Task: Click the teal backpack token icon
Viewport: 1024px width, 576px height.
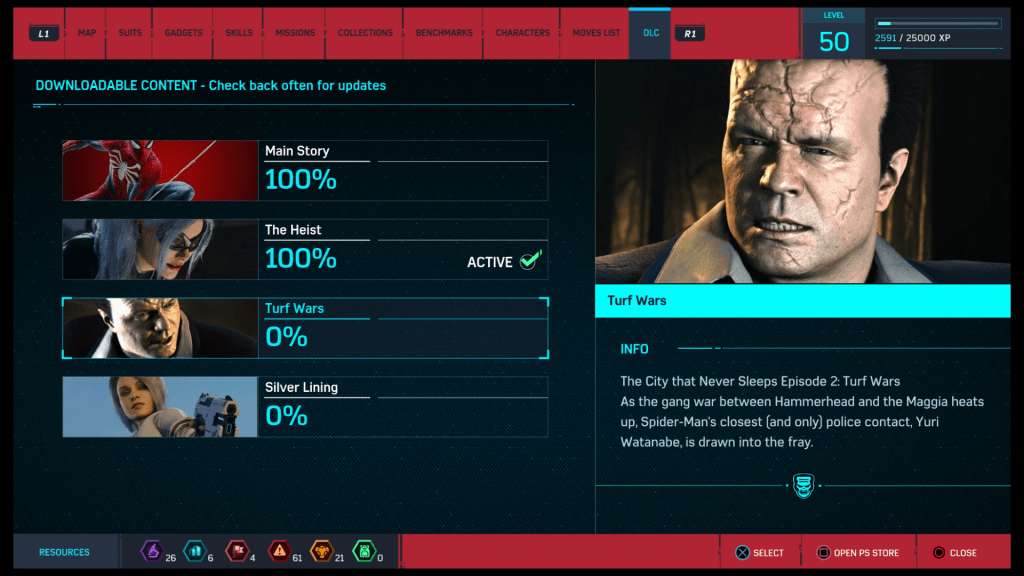Action: 194,551
